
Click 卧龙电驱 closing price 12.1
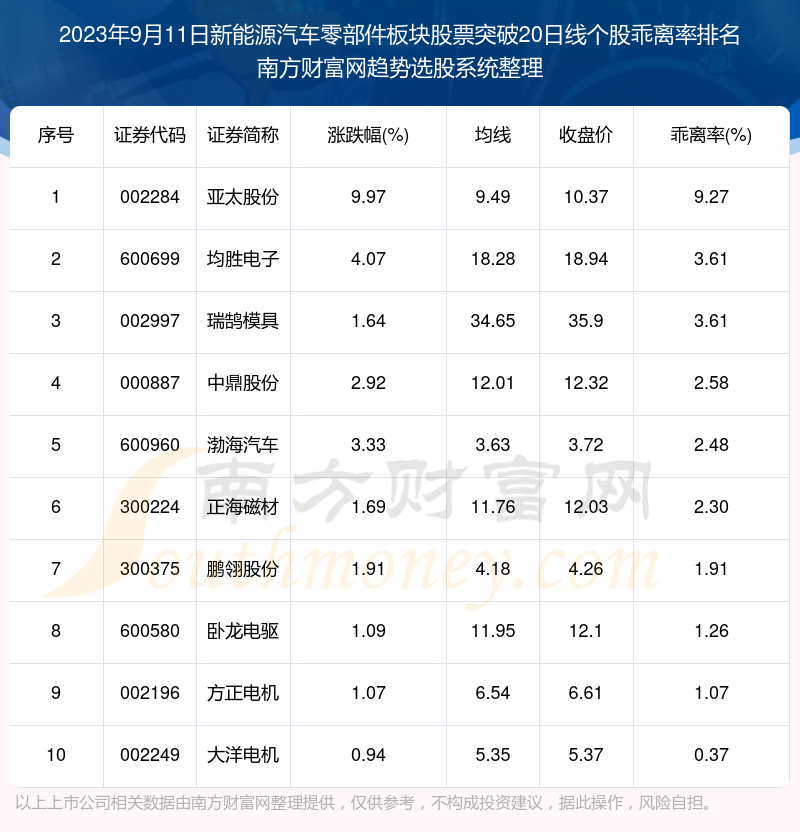586,631
